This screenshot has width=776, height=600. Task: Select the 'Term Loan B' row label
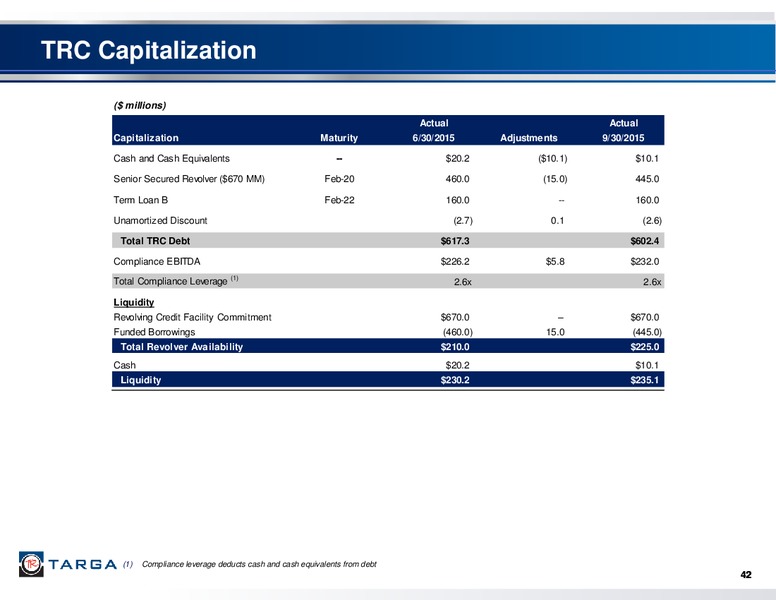point(141,200)
